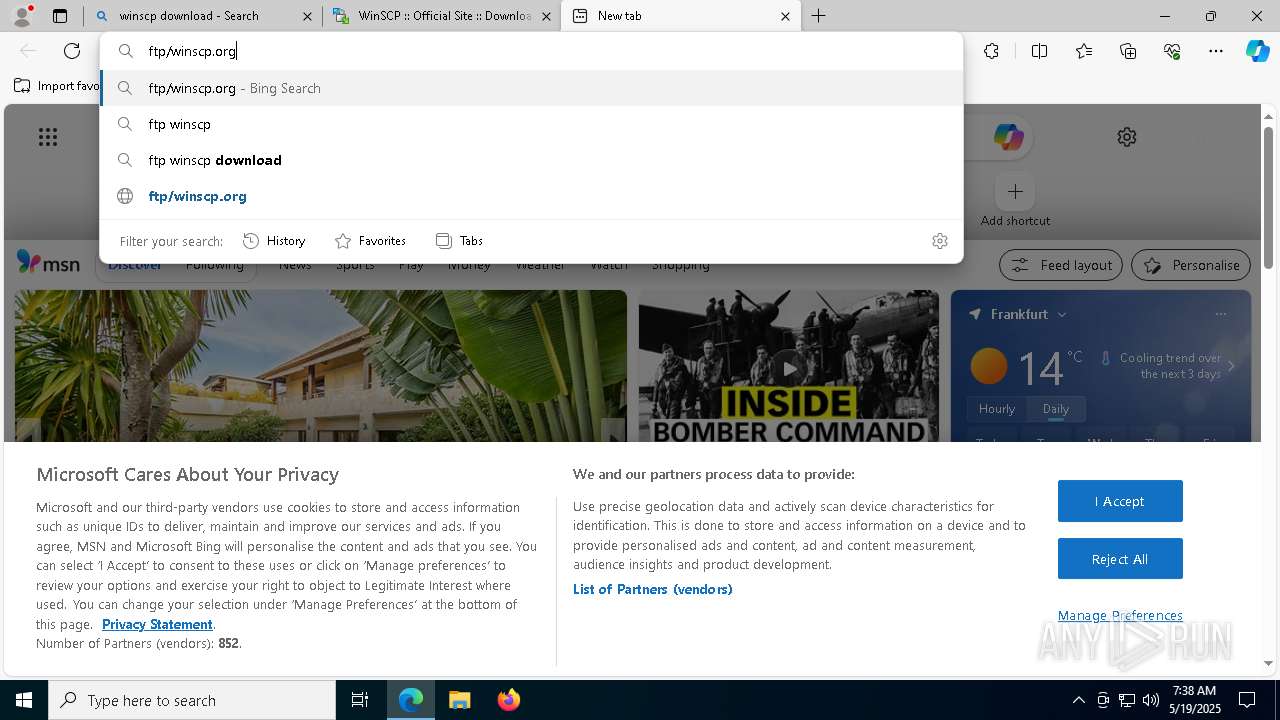The image size is (1280, 720).
Task: Filter suggestions by Favorites
Action: (370, 241)
